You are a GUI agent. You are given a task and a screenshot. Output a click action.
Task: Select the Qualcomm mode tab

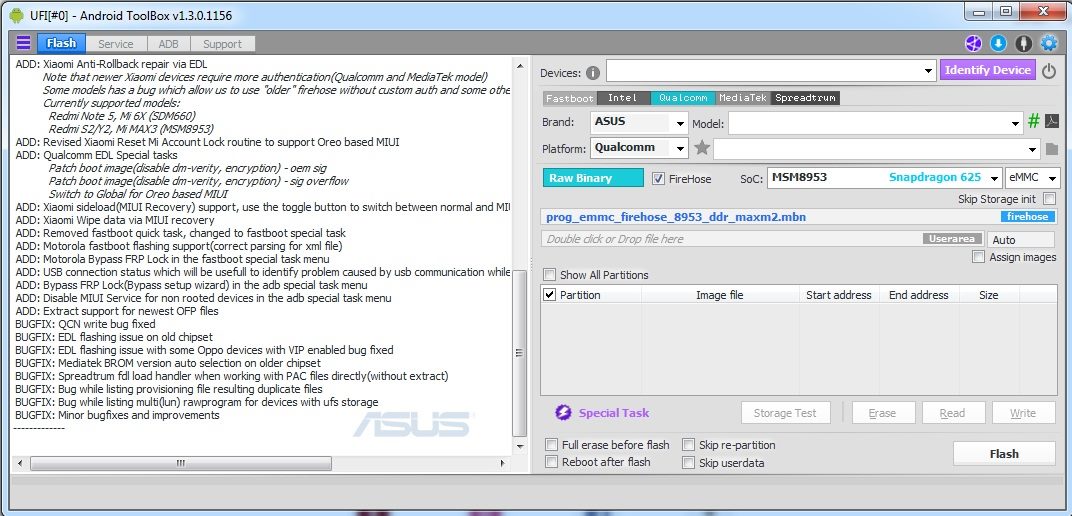683,98
